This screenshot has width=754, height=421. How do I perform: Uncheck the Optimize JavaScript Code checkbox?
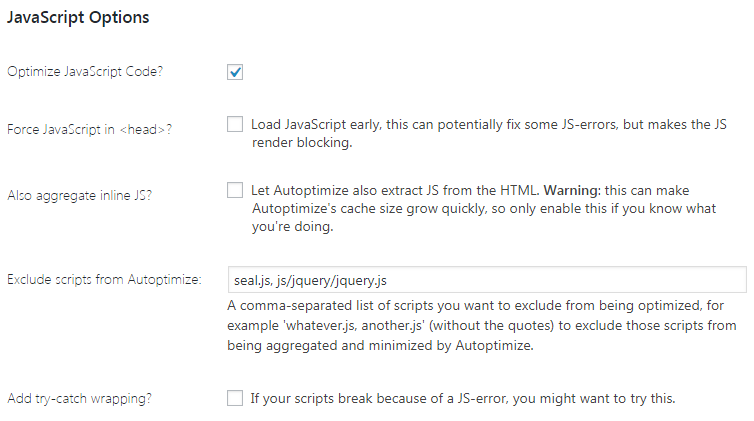(235, 72)
